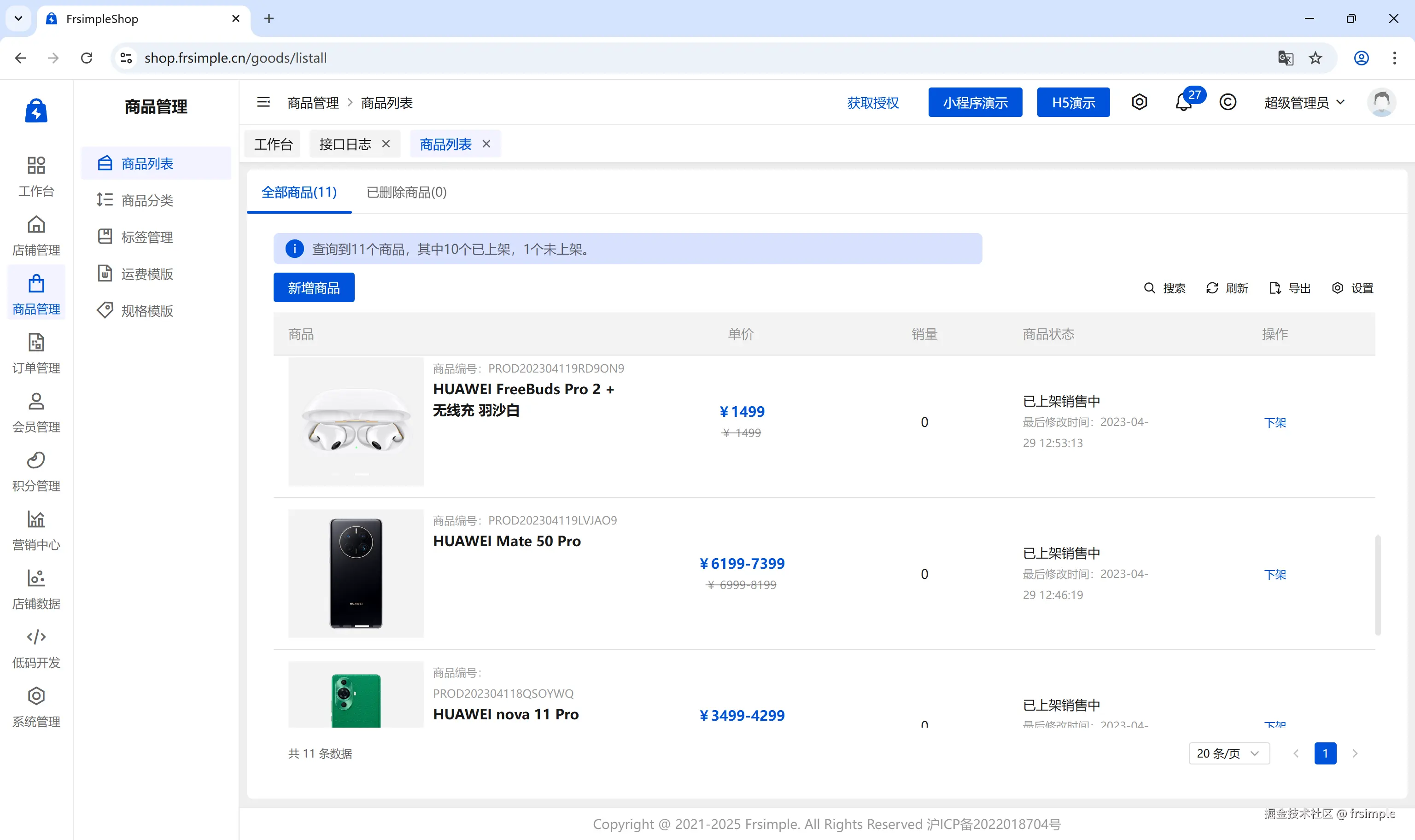Click 下架 for HUAWEI Mate 50 Pro
The width and height of the screenshot is (1415, 840).
(x=1275, y=575)
